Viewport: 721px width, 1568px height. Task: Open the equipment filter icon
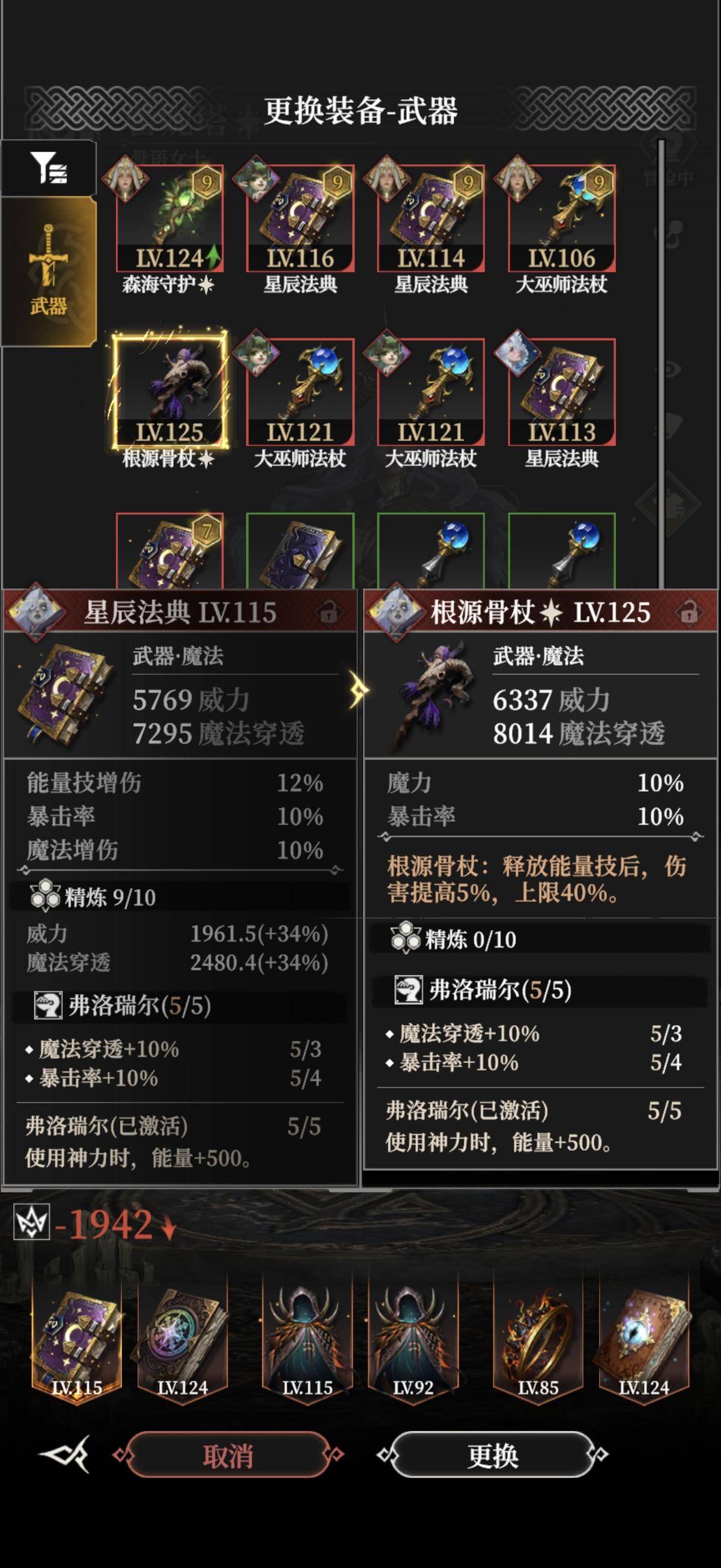coord(49,168)
